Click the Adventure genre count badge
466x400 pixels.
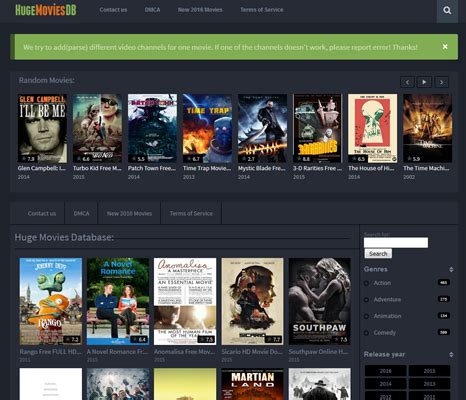[444, 299]
